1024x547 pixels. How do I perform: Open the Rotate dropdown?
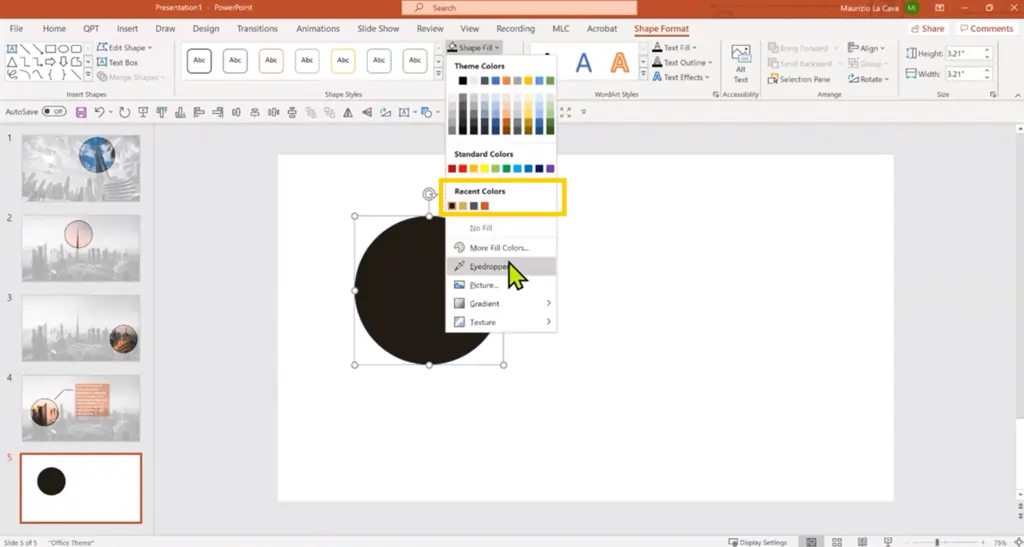[x=869, y=79]
